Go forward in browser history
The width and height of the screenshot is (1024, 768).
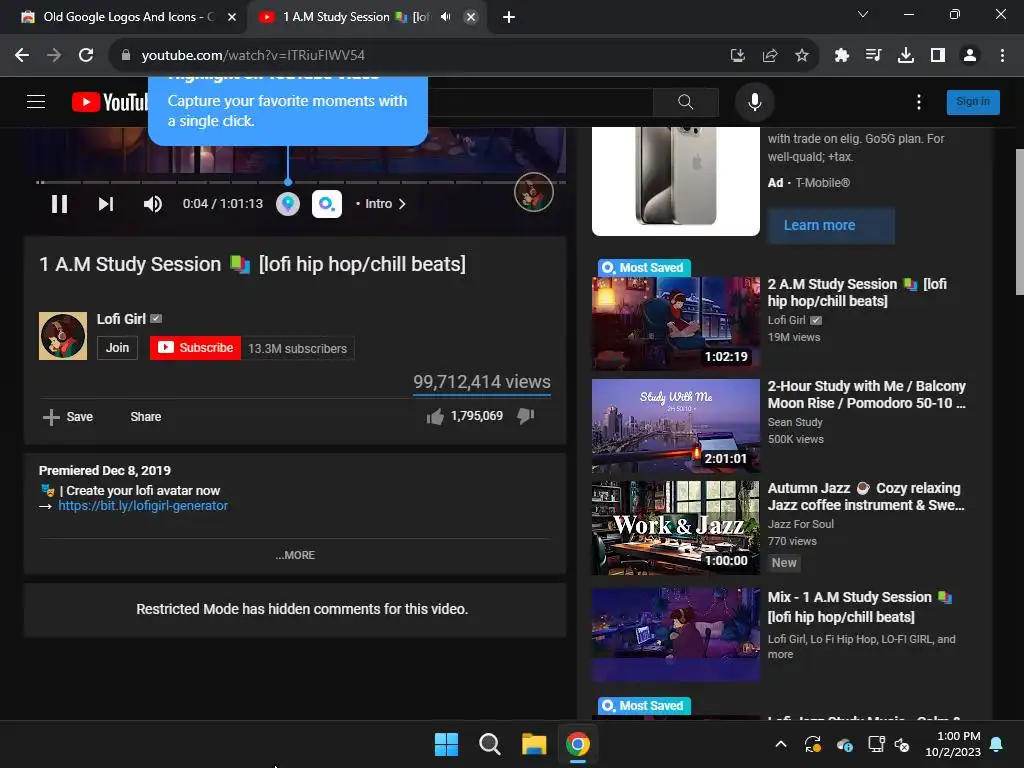pyautogui.click(x=54, y=56)
